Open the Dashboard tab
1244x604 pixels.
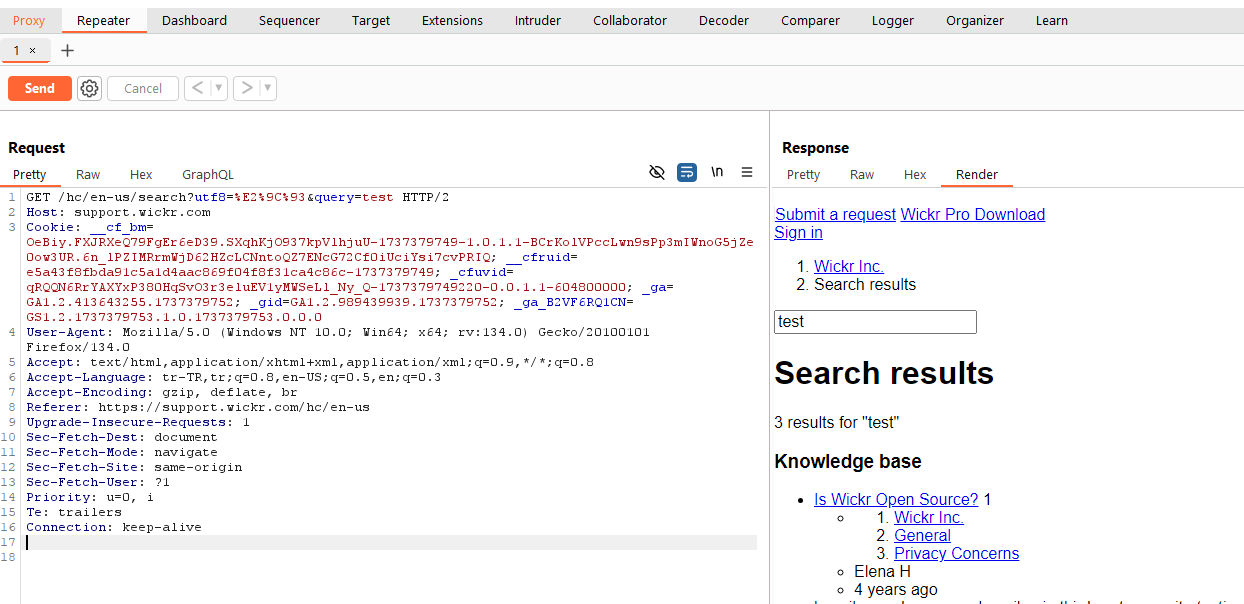click(x=194, y=20)
